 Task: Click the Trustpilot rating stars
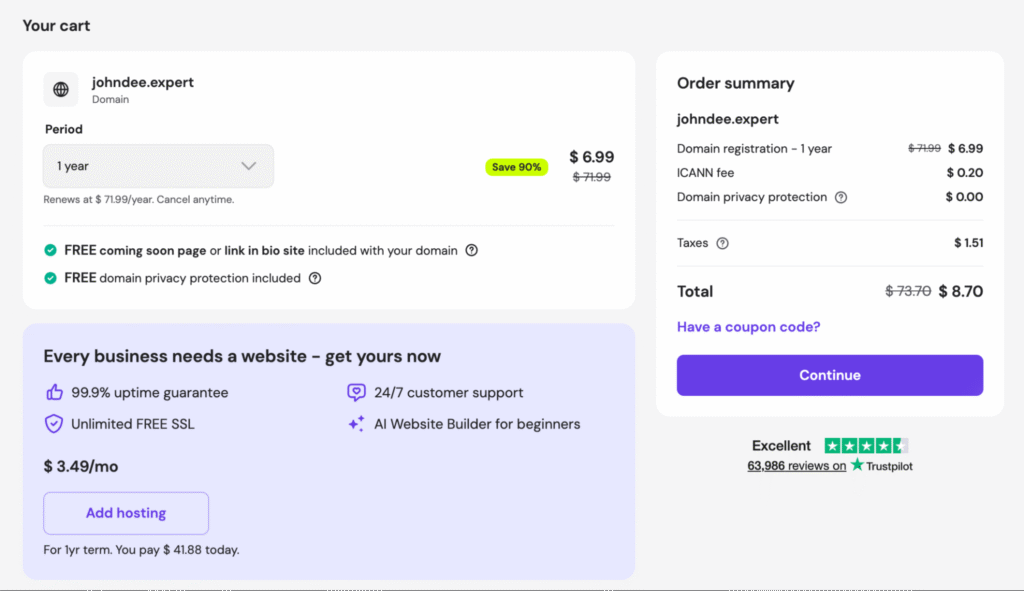coord(866,445)
